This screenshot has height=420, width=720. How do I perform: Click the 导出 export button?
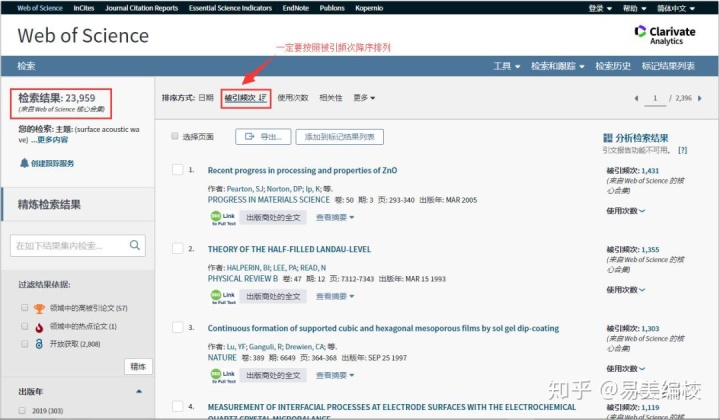tap(263, 137)
